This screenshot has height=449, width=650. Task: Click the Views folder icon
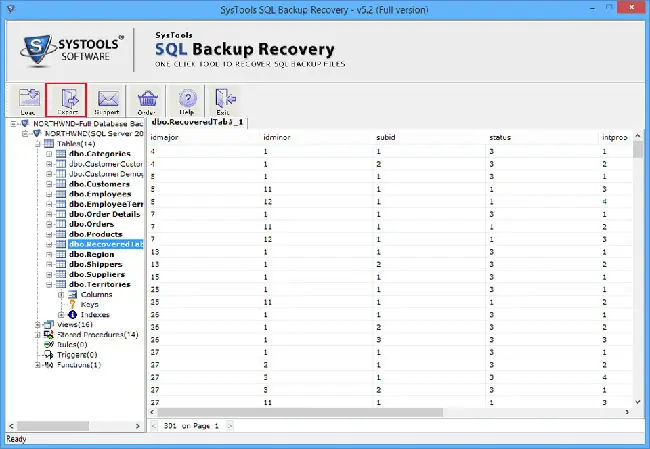pos(49,324)
